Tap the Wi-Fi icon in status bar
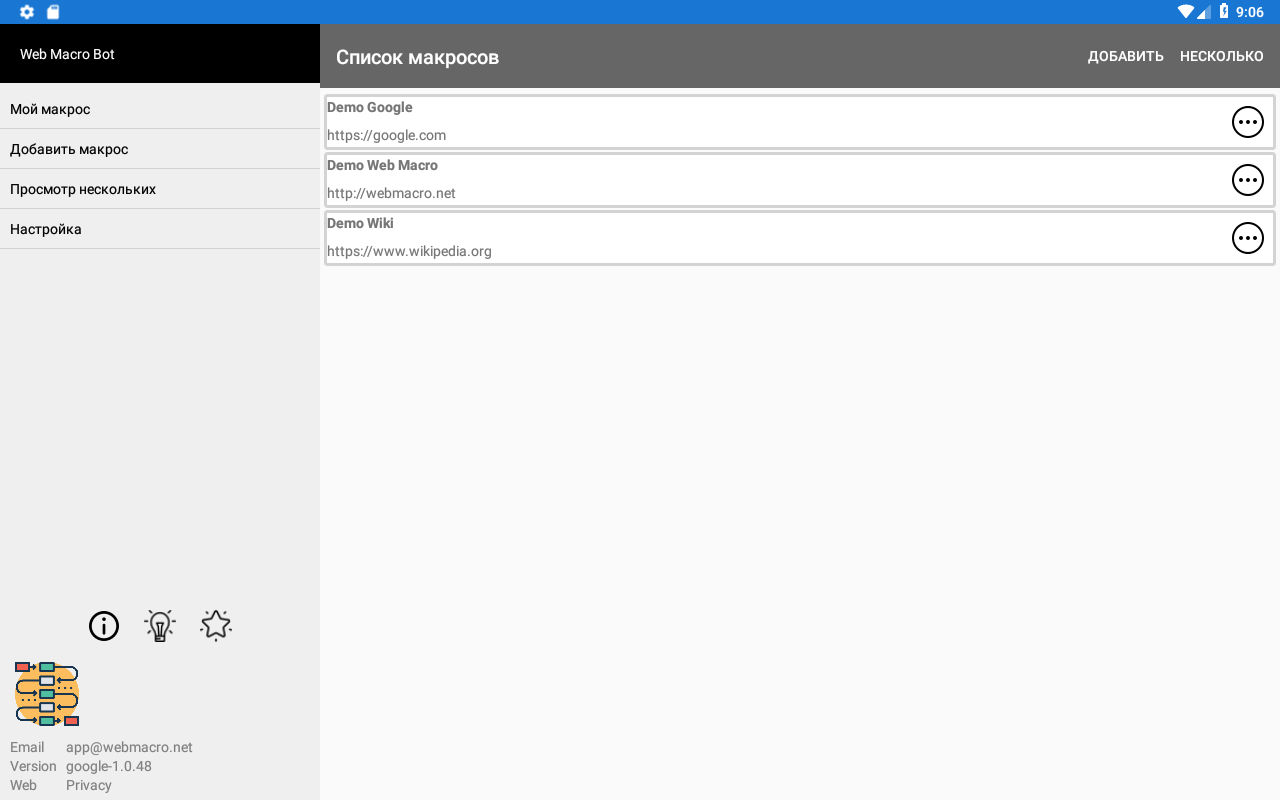The image size is (1280, 800). (1186, 12)
